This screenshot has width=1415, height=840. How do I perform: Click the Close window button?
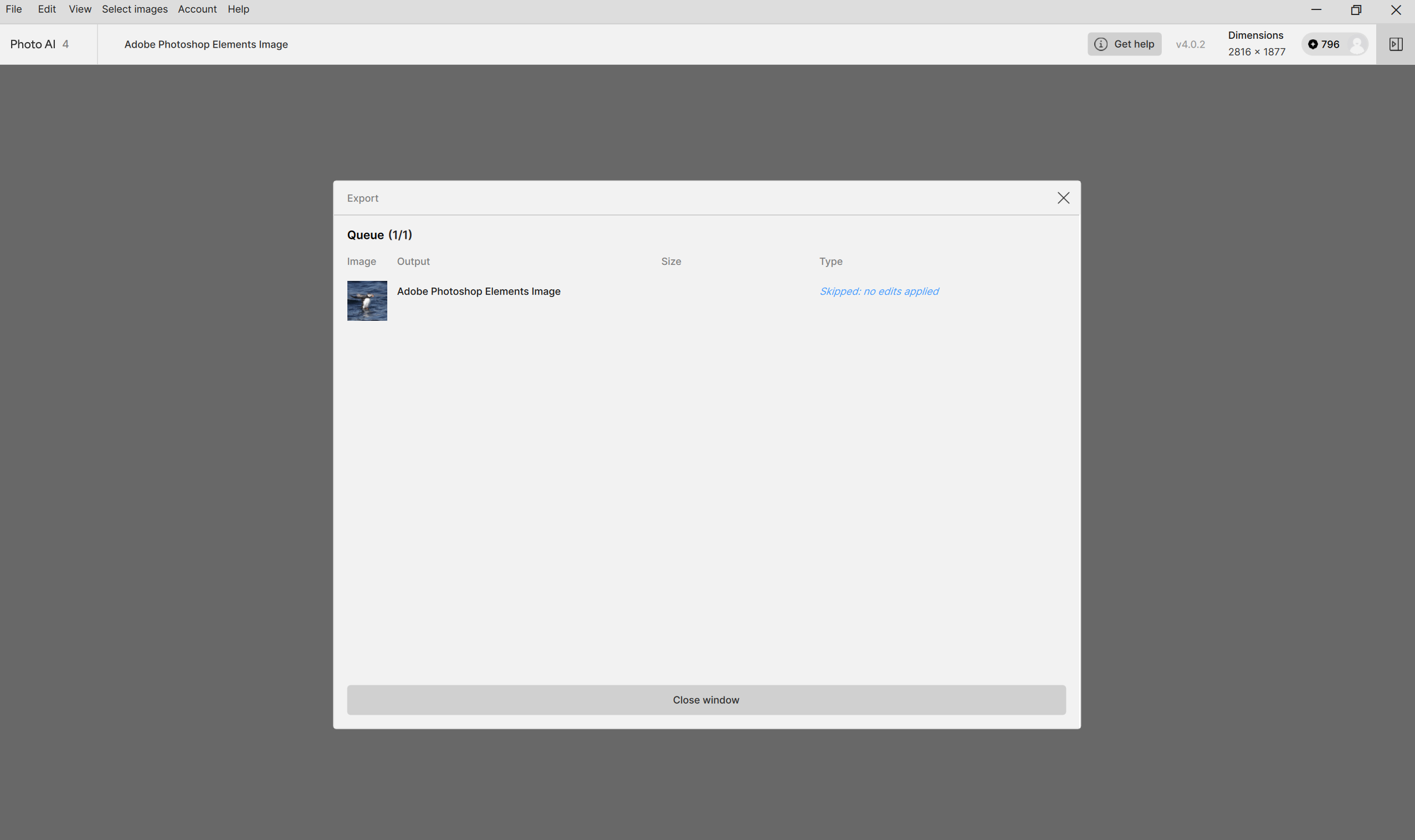pos(706,700)
